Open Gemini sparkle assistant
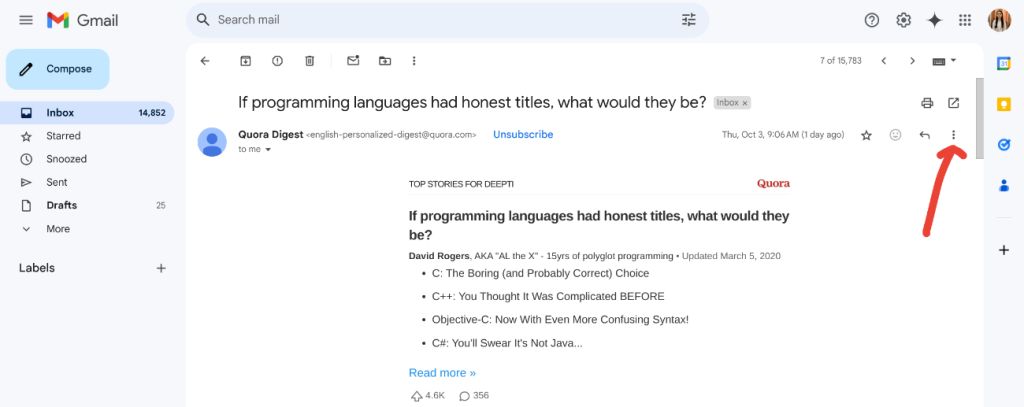The width and height of the screenshot is (1024, 407). (934, 20)
